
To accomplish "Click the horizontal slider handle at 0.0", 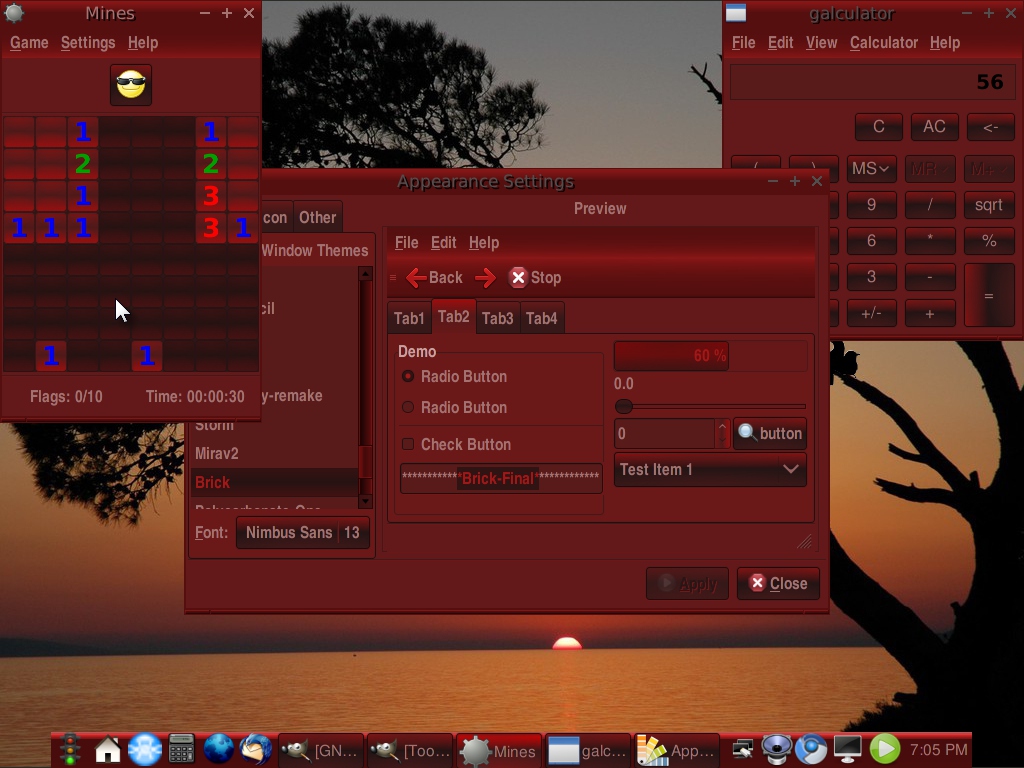I will [x=624, y=406].
